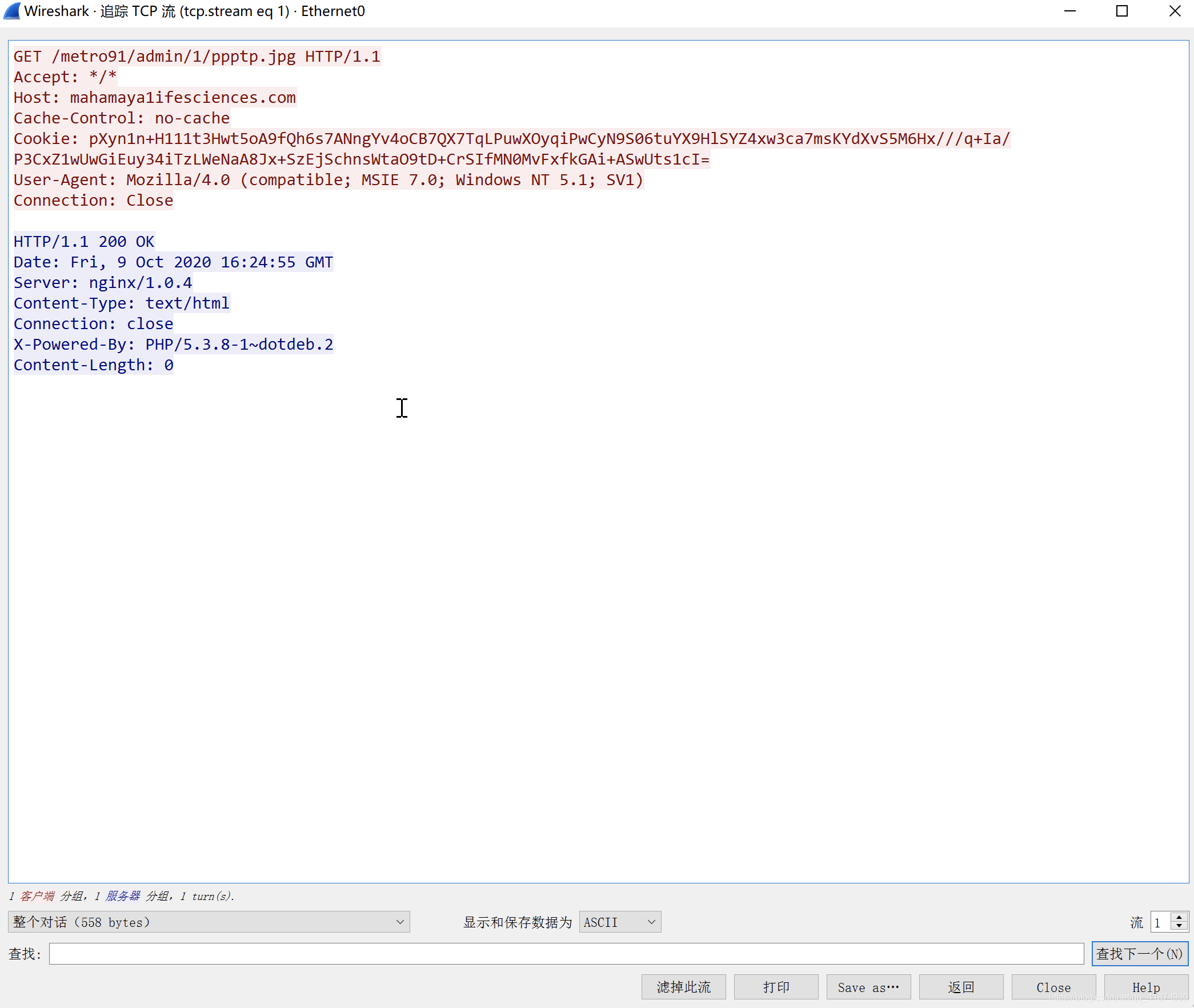Click the HTTP/1.1 200 OK response line
The width and height of the screenshot is (1194, 1008).
[x=84, y=242]
